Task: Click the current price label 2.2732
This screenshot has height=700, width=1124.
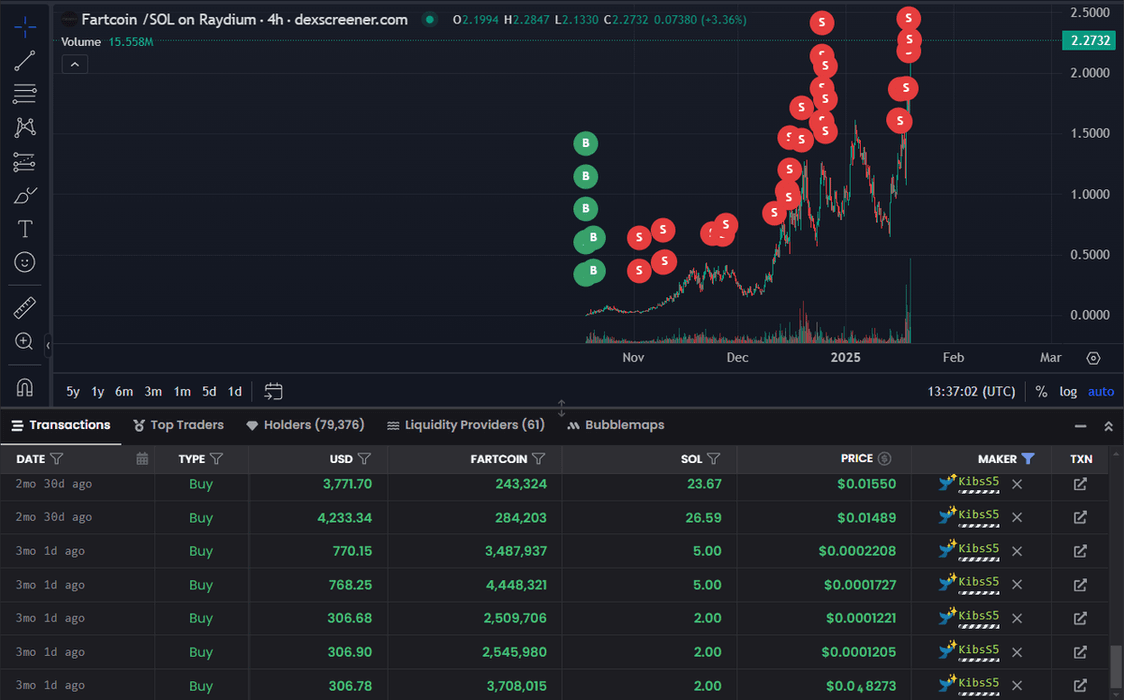Action: 1090,41
